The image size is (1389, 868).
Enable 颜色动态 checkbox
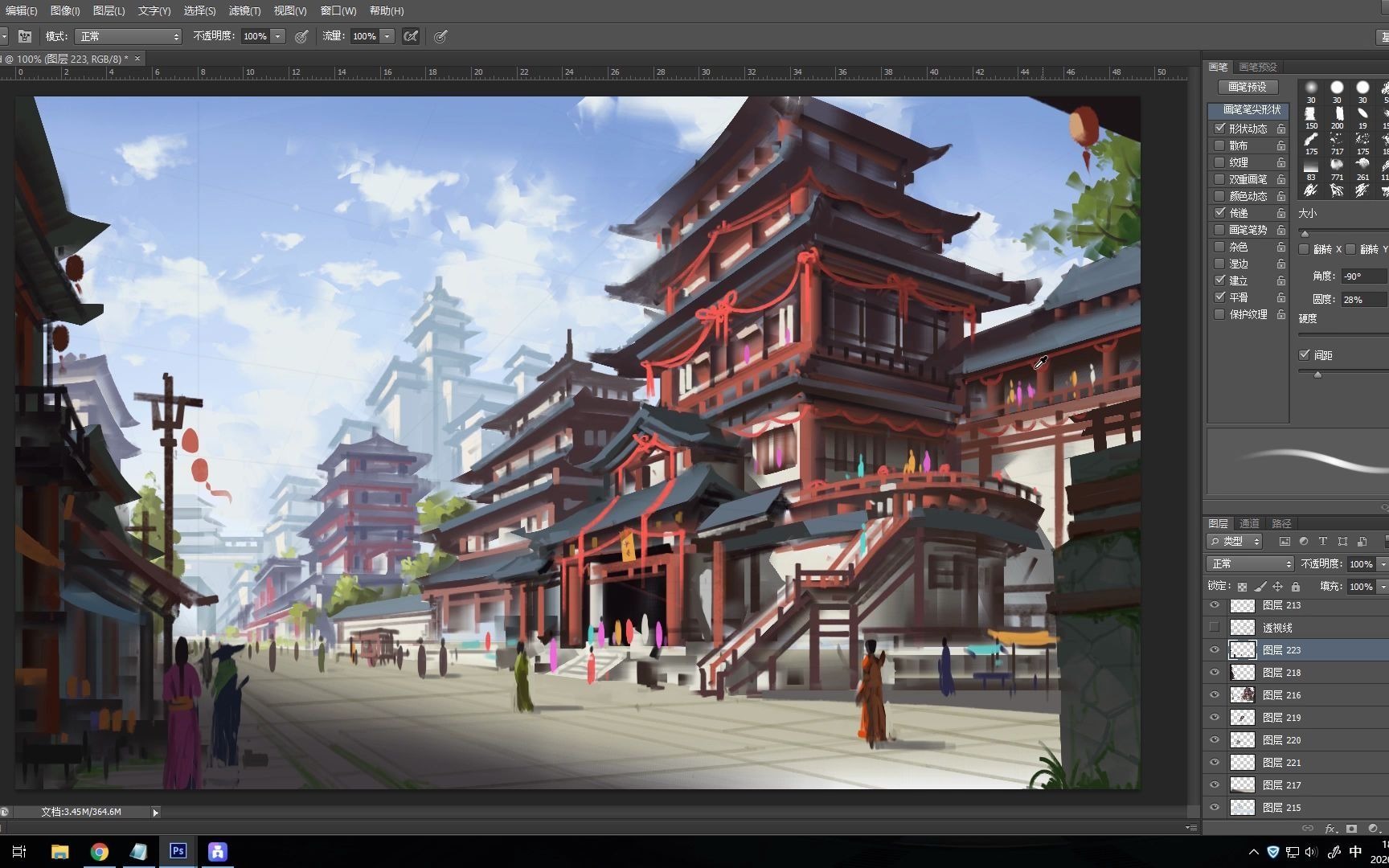tap(1220, 196)
